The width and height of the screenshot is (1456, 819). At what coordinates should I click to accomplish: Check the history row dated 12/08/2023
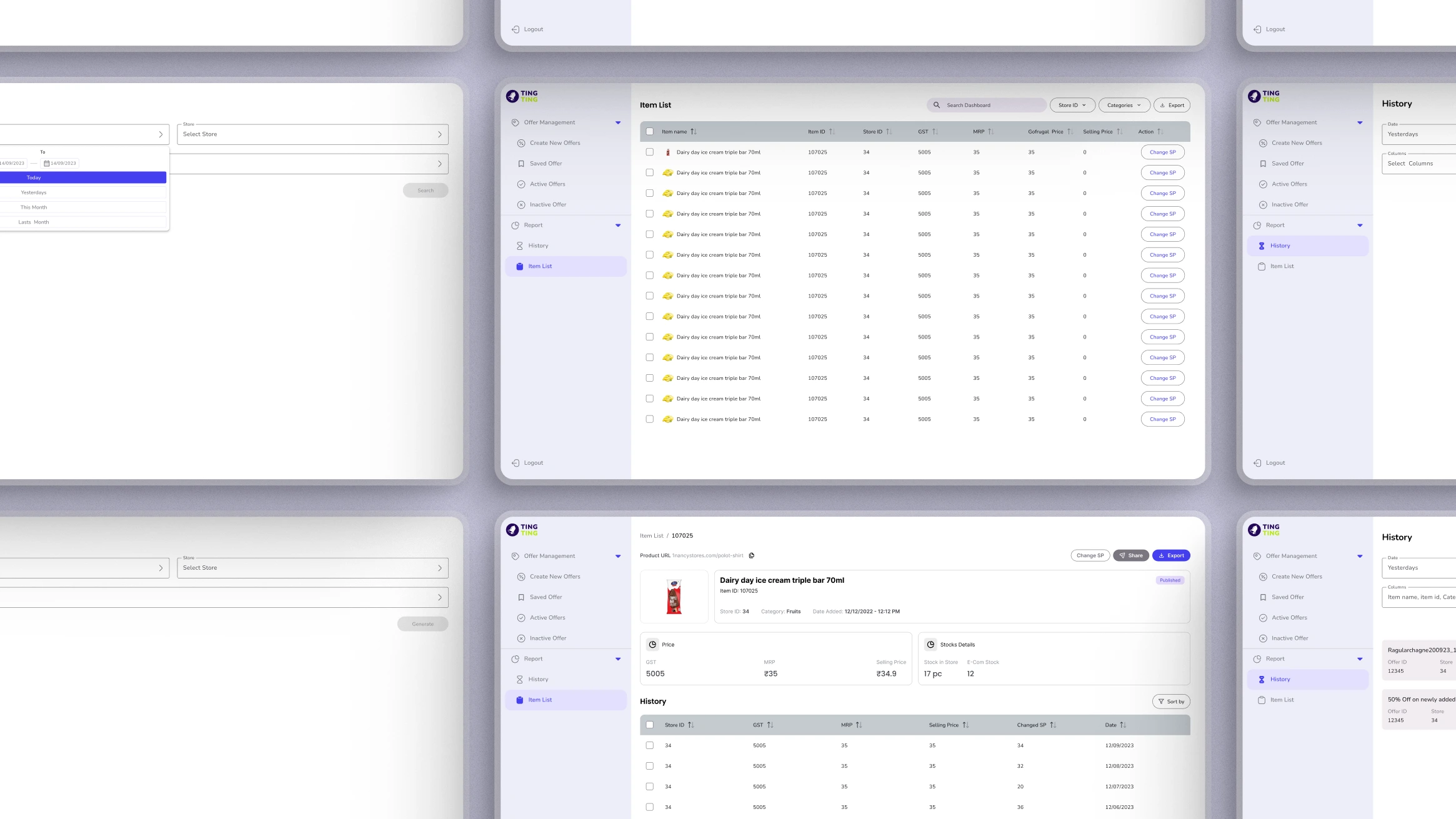[x=650, y=766]
